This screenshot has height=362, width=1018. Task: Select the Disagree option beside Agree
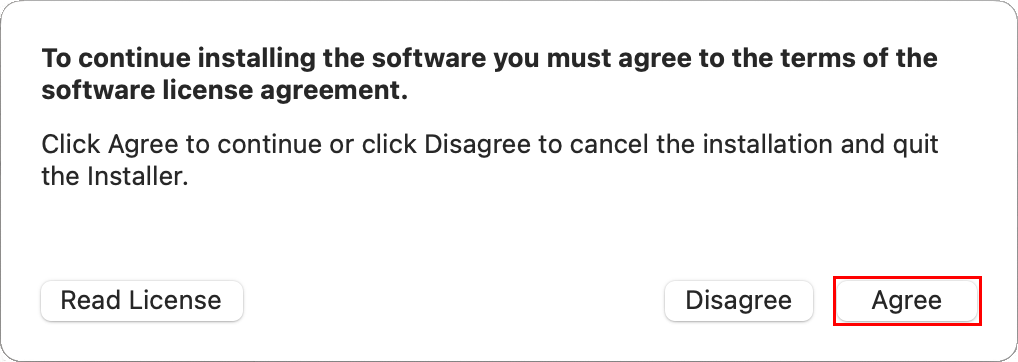(x=739, y=300)
